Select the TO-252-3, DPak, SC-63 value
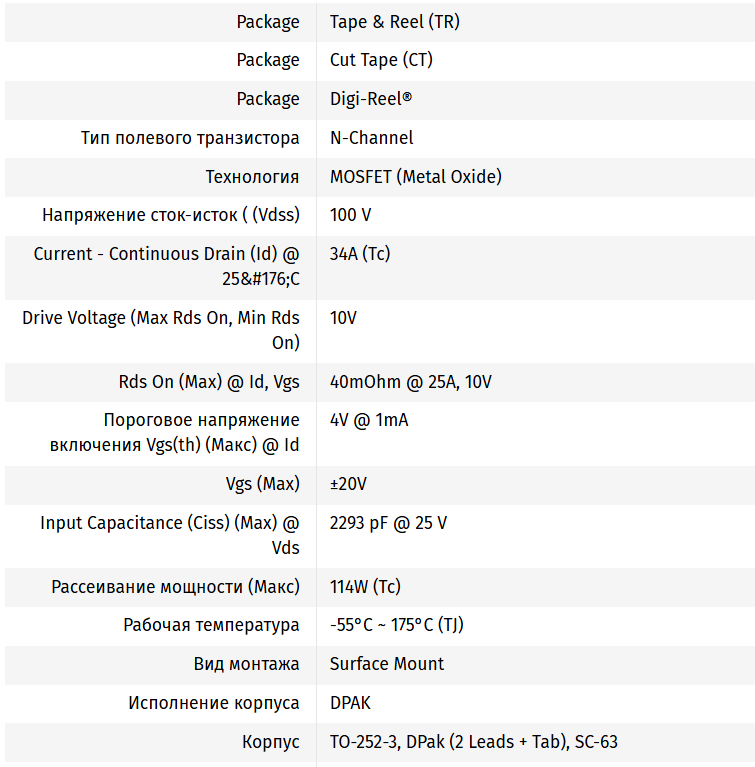Viewport: 755px width, 767px height. coord(474,742)
